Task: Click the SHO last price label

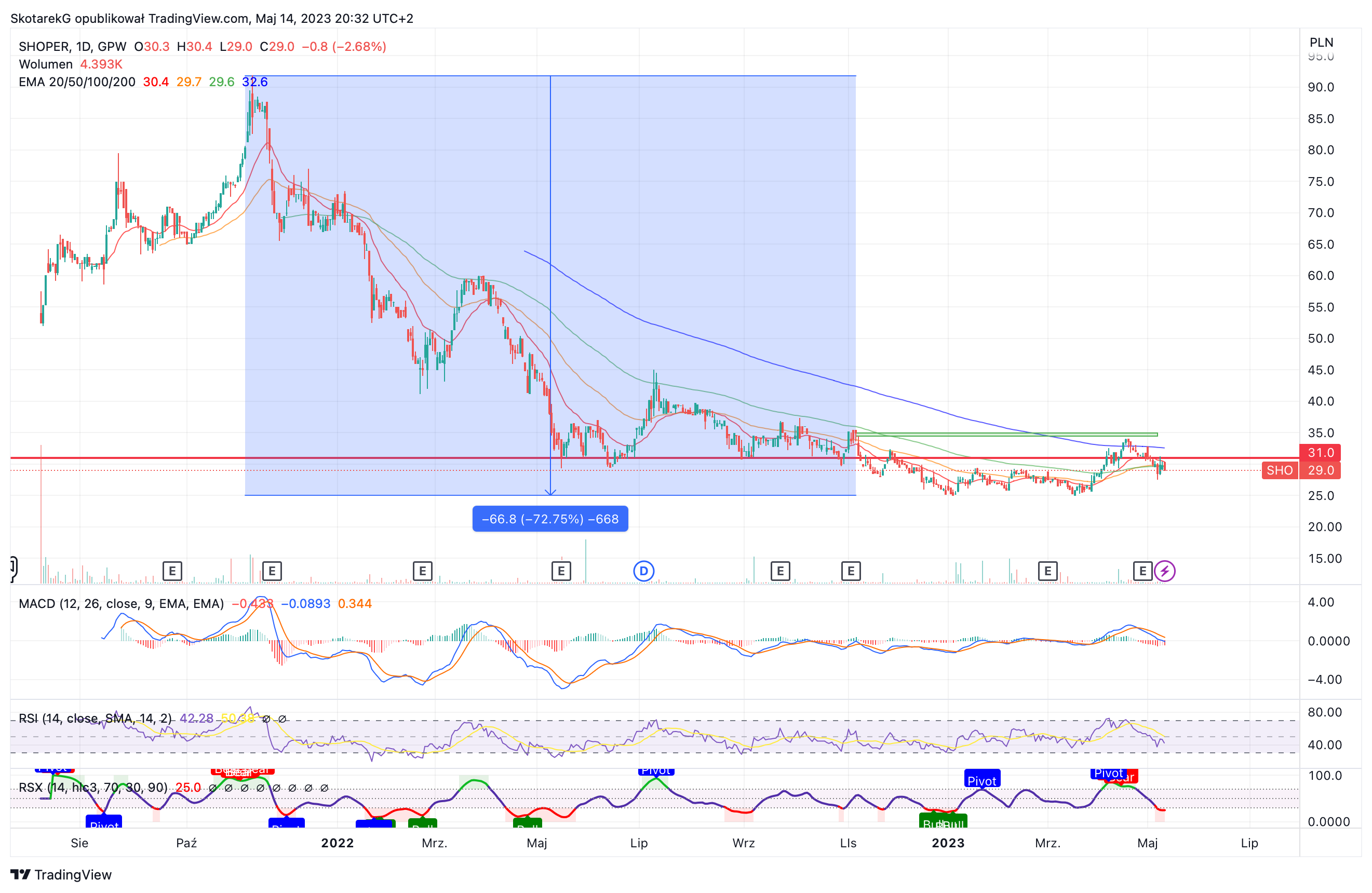Action: pos(1279,470)
